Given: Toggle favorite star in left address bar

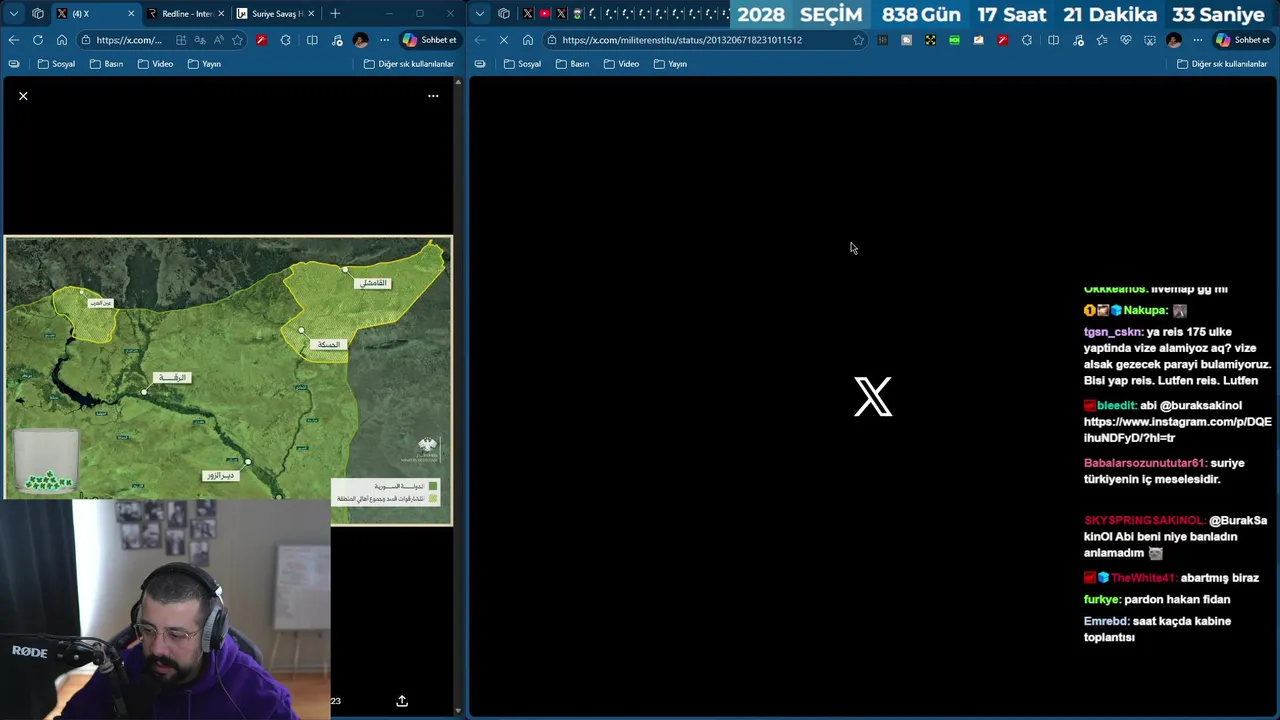Looking at the screenshot, I should 237,40.
